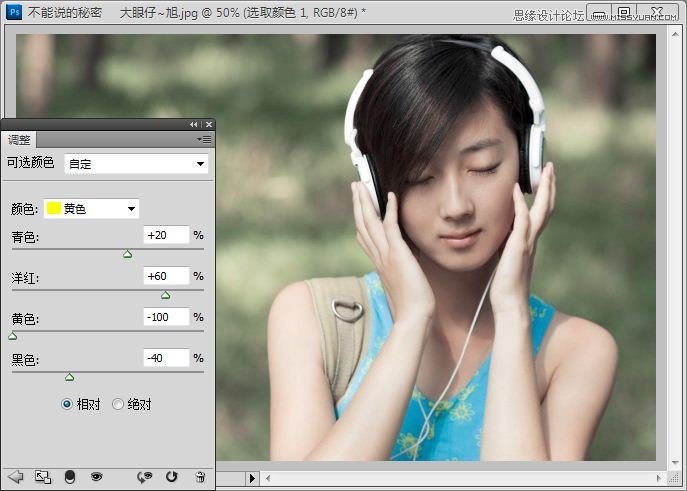Click vertical scrollbar down arrow

pos(675,463)
